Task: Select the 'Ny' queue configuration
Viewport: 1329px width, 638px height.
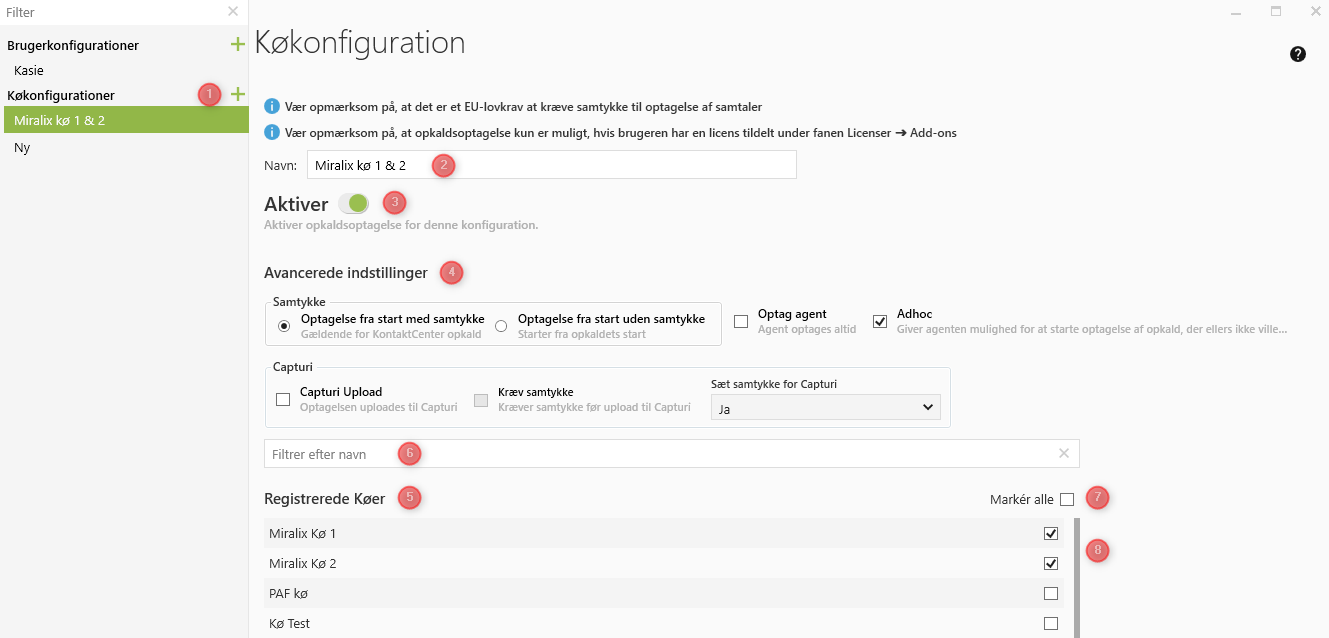Action: click(22, 147)
